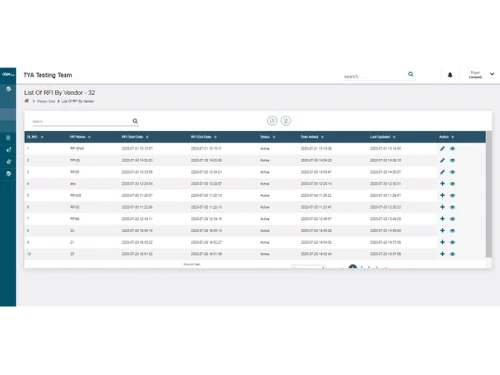Click the eye icon in row 6
Screen dimensions: 500x375
click(452, 207)
